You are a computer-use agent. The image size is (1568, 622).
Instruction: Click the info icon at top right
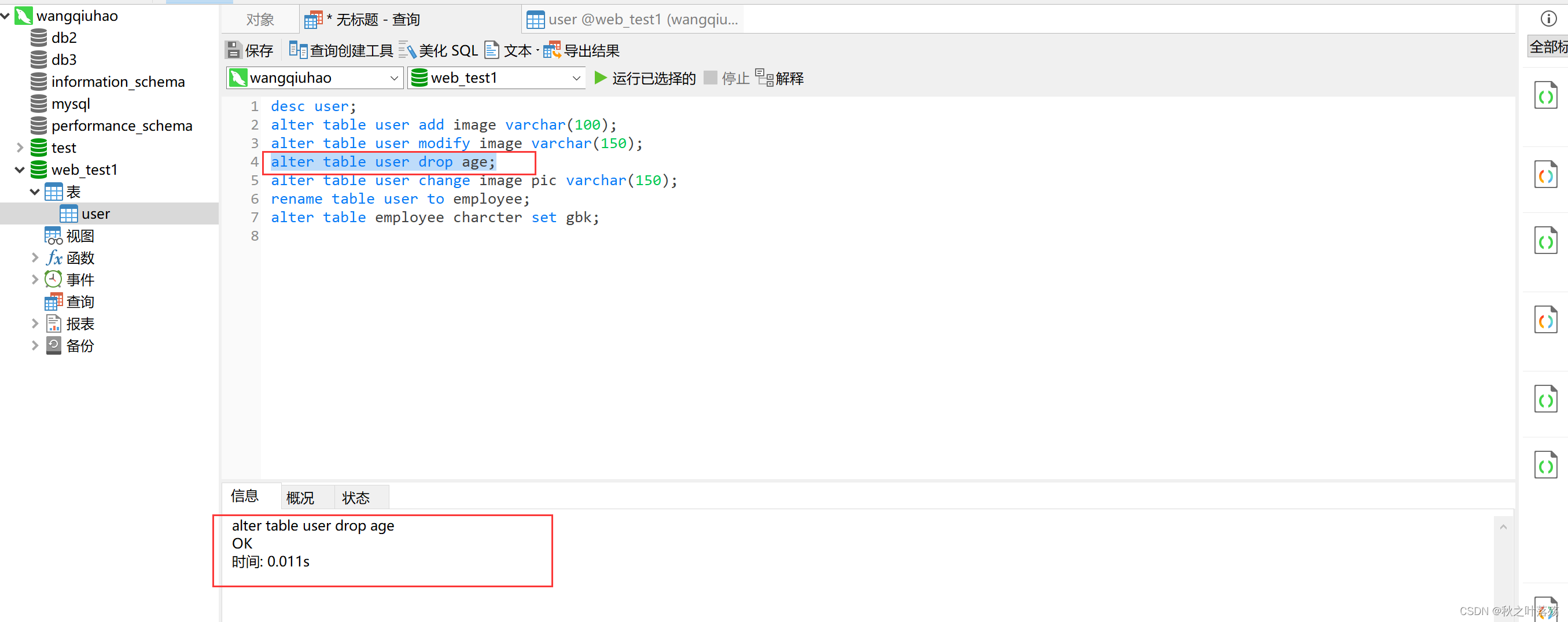coord(1548,19)
